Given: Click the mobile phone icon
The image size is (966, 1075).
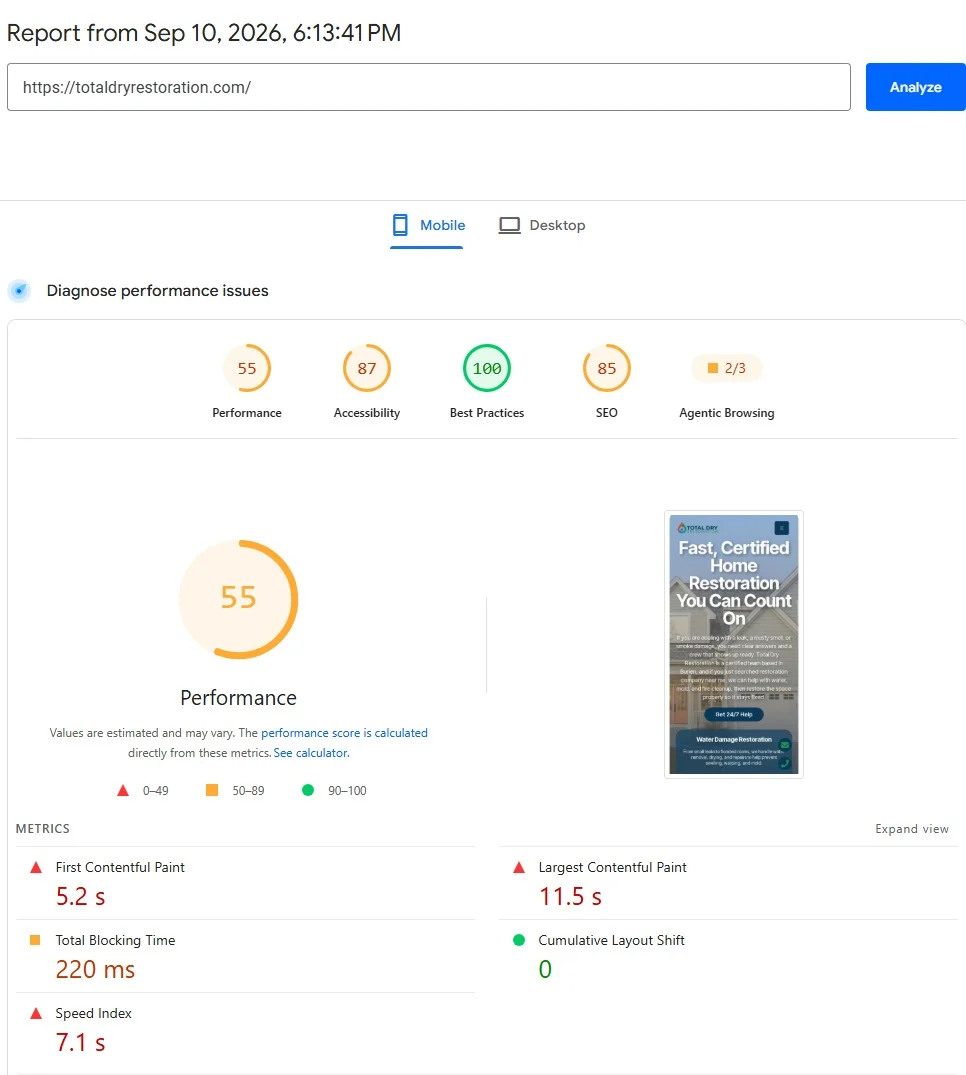Looking at the screenshot, I should click(x=400, y=226).
